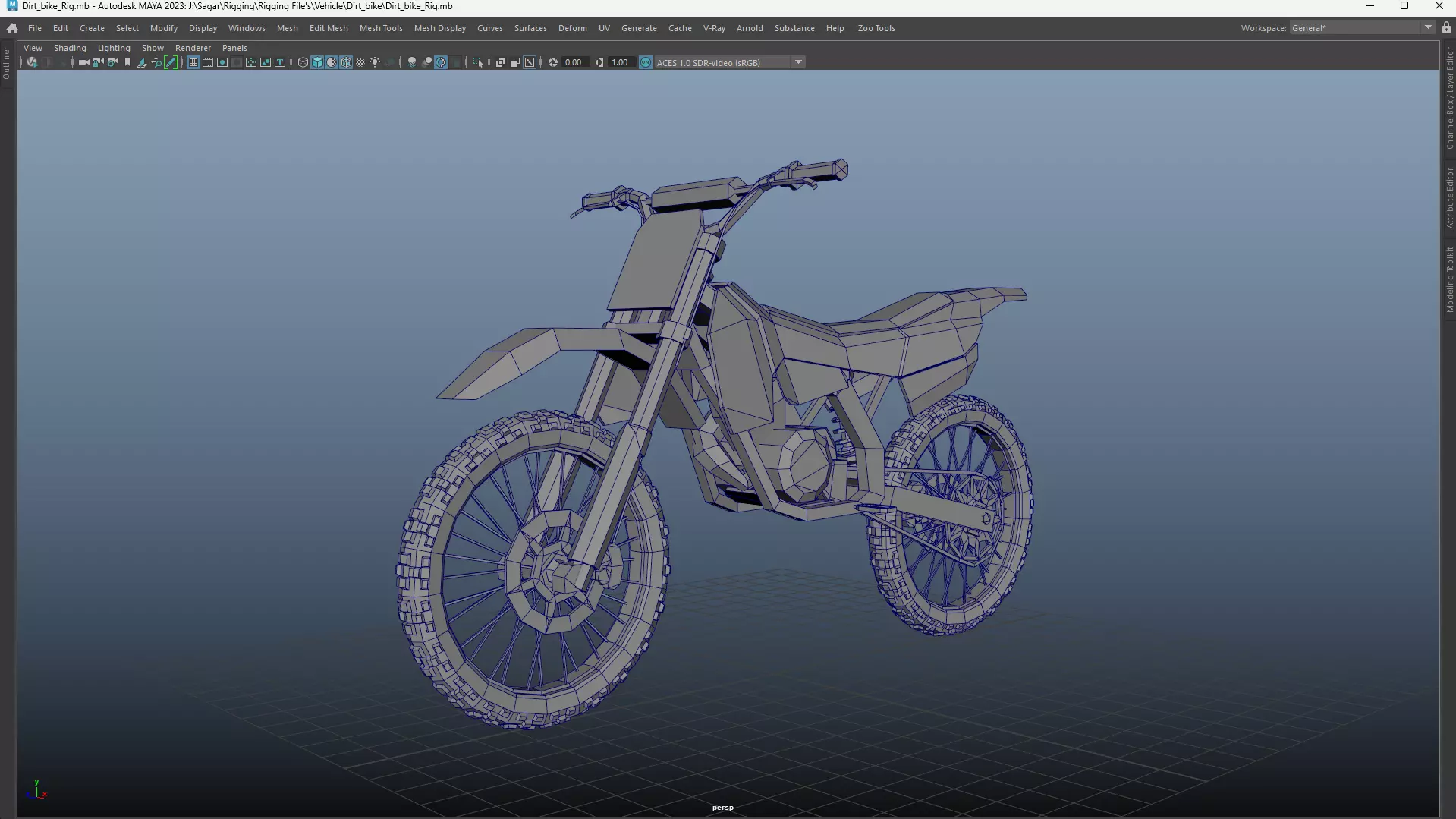Toggle the Safe Title icon
Image resolution: width=1456 pixels, height=819 pixels.
pos(280,62)
